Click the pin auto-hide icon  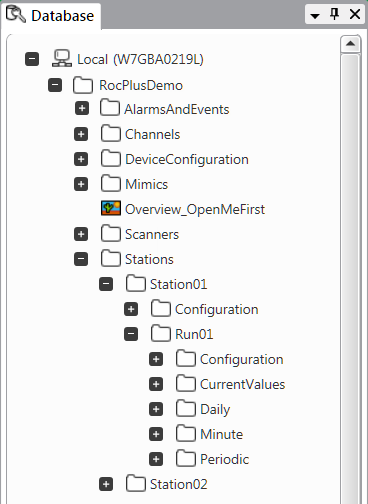point(334,14)
